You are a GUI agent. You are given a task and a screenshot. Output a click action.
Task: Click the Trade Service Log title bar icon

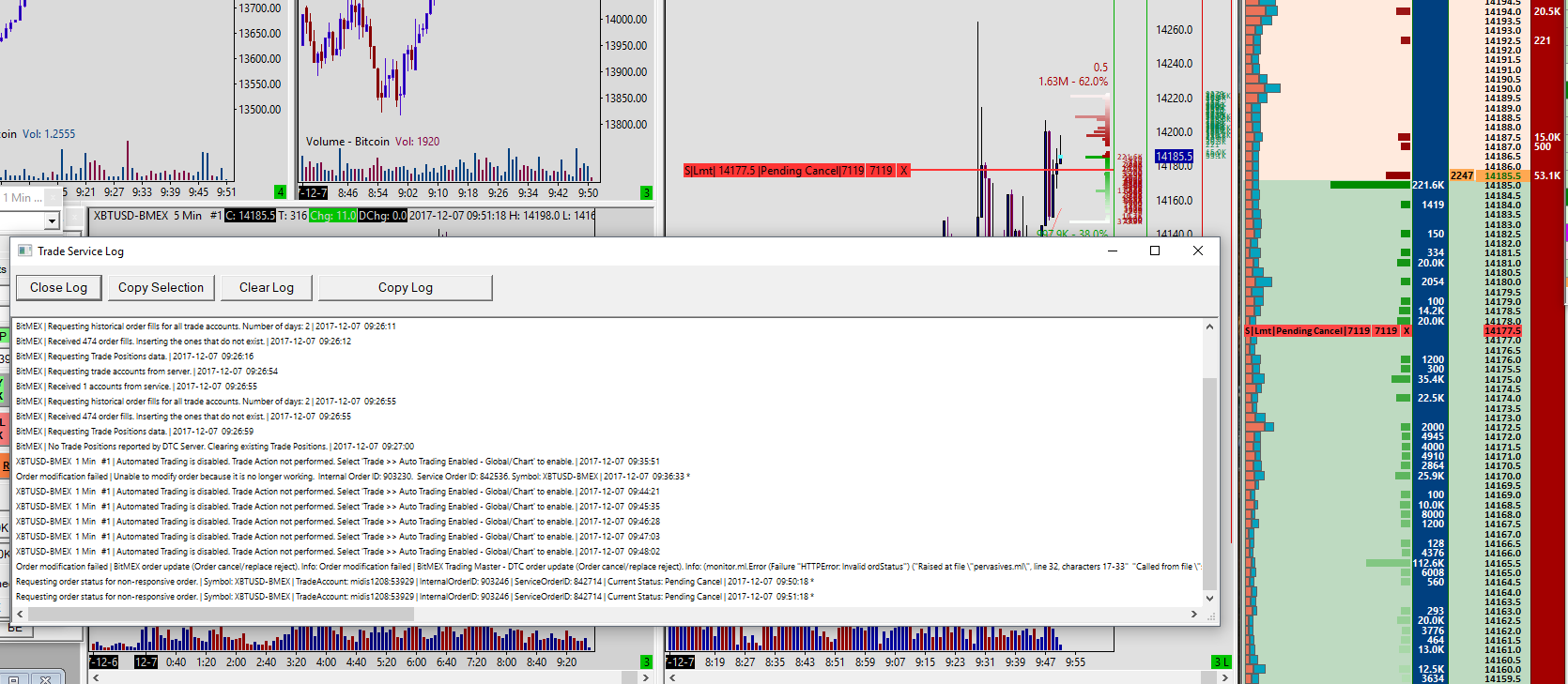(25, 251)
